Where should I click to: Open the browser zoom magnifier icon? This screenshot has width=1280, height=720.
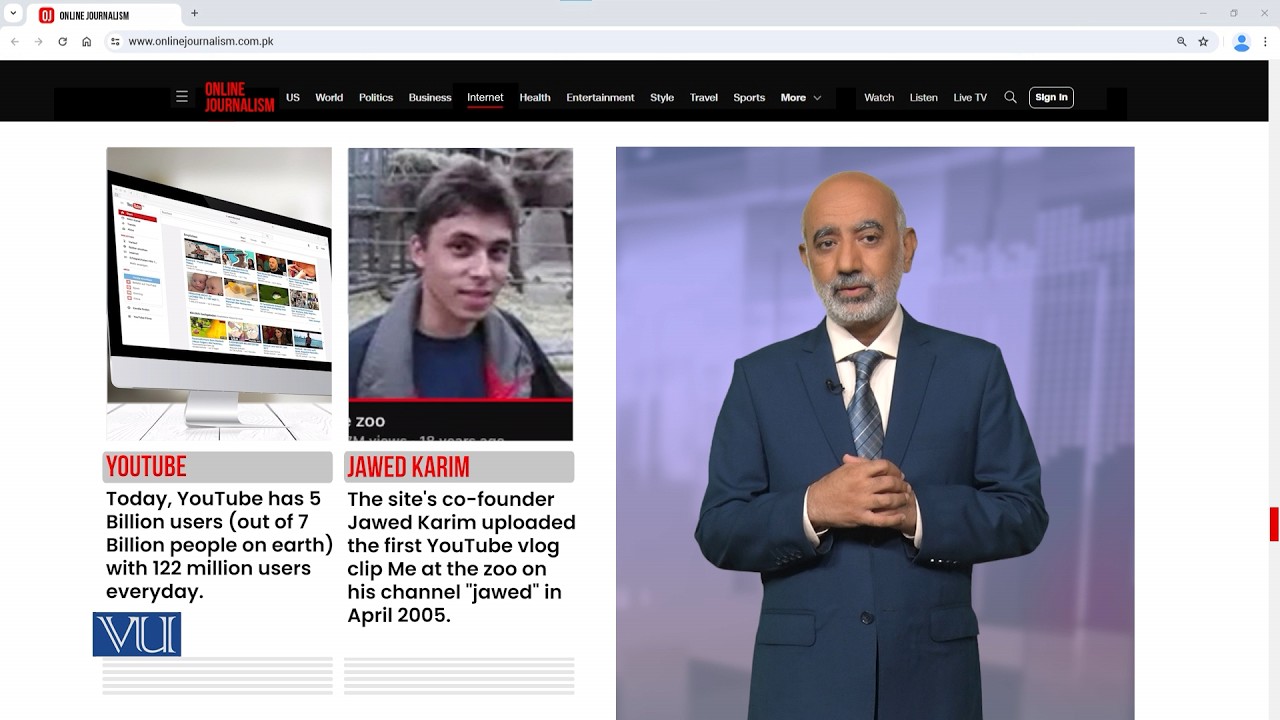point(1181,41)
